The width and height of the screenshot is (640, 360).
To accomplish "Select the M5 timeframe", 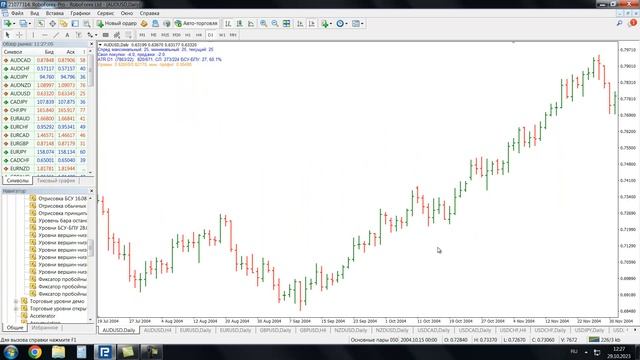I will 153,35.
